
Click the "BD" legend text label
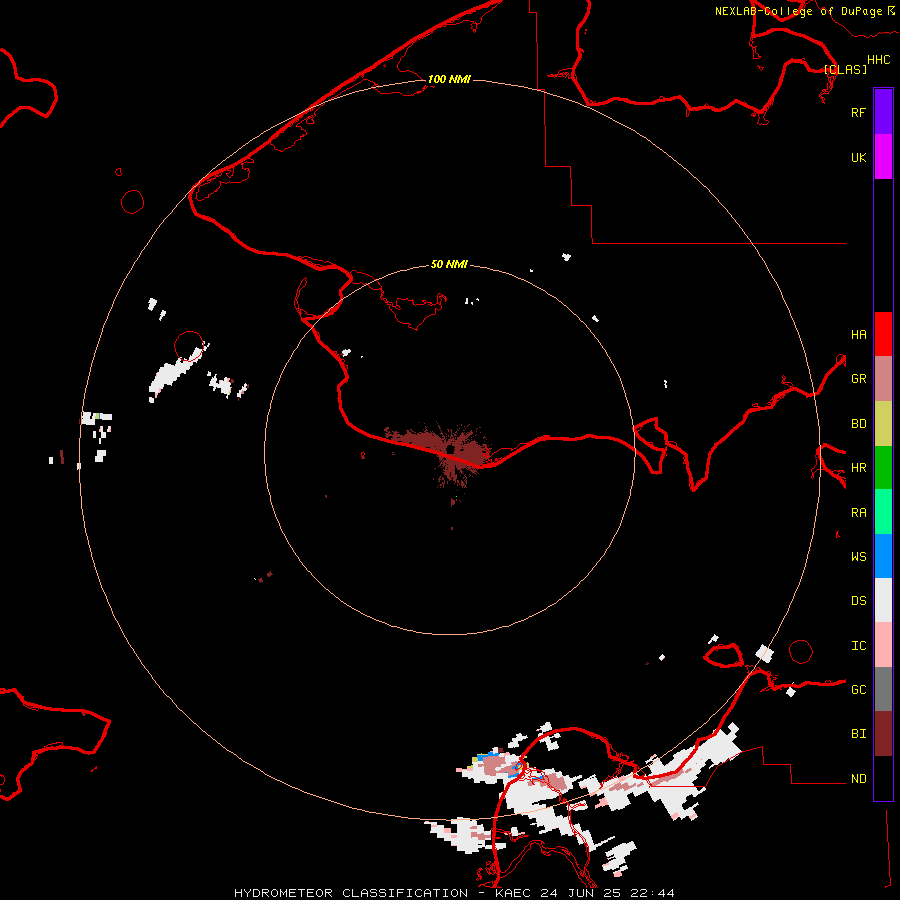pyautogui.click(x=858, y=424)
